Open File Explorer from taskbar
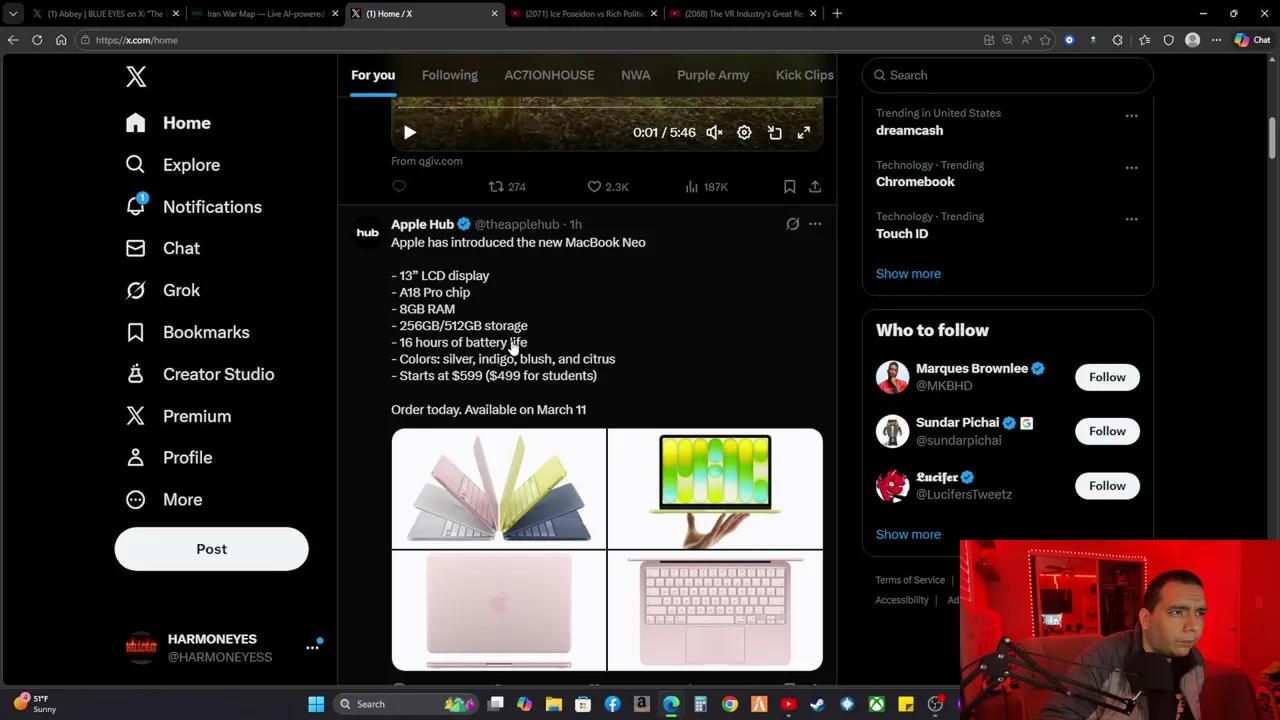This screenshot has height=720, width=1280. pos(553,704)
